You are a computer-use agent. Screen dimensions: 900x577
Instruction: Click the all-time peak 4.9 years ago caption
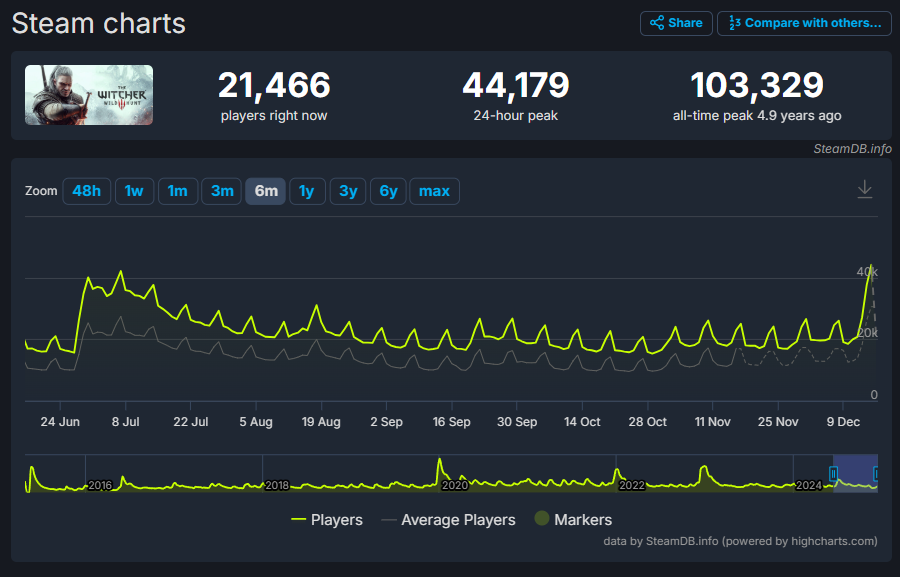(x=757, y=116)
